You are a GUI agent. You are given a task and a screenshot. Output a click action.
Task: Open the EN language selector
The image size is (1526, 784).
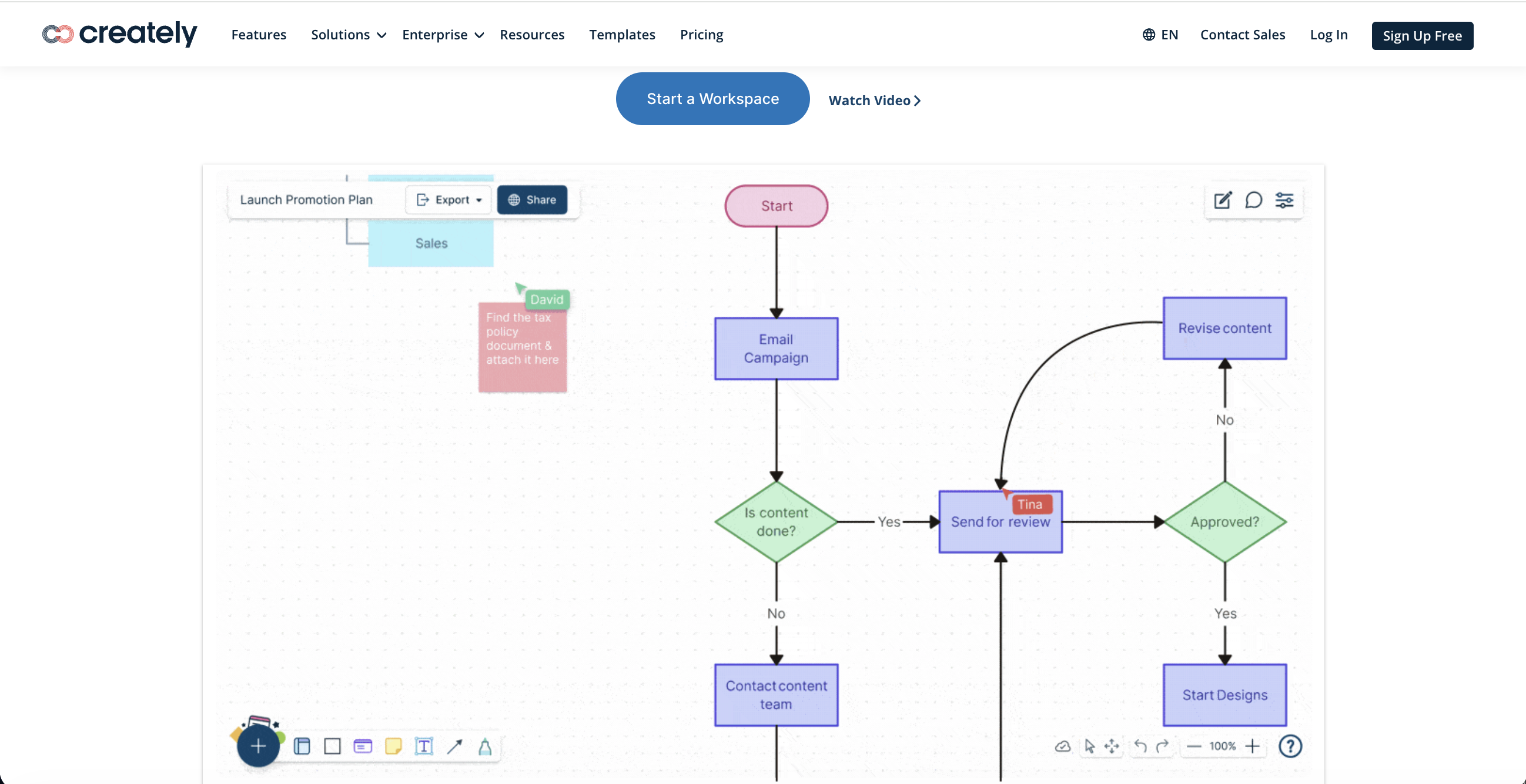[1159, 35]
